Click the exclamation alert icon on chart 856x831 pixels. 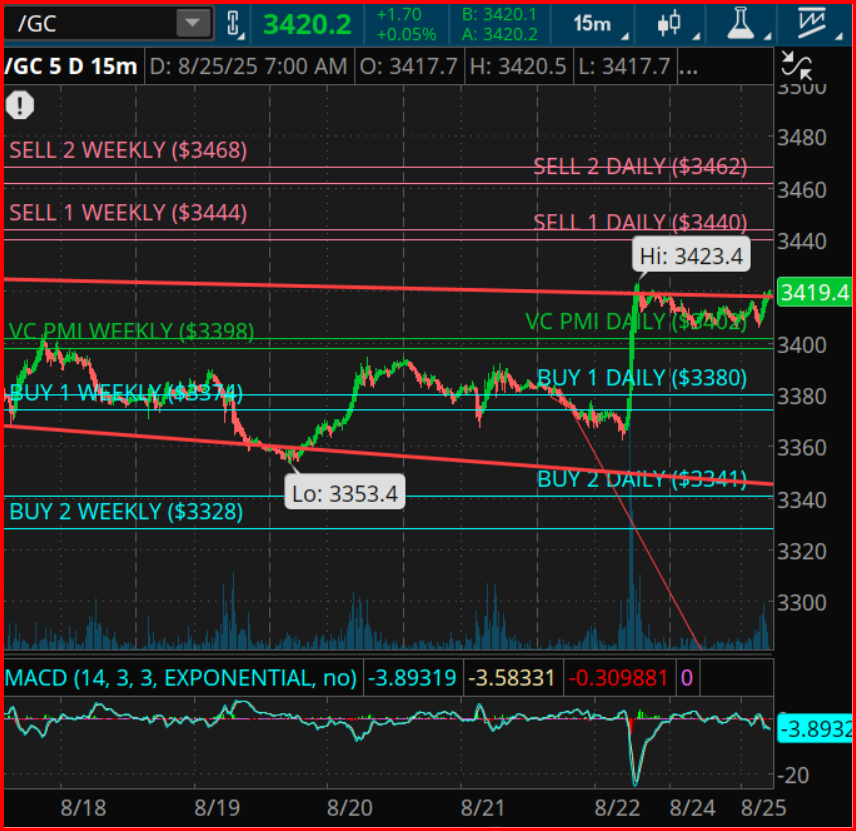tap(20, 105)
